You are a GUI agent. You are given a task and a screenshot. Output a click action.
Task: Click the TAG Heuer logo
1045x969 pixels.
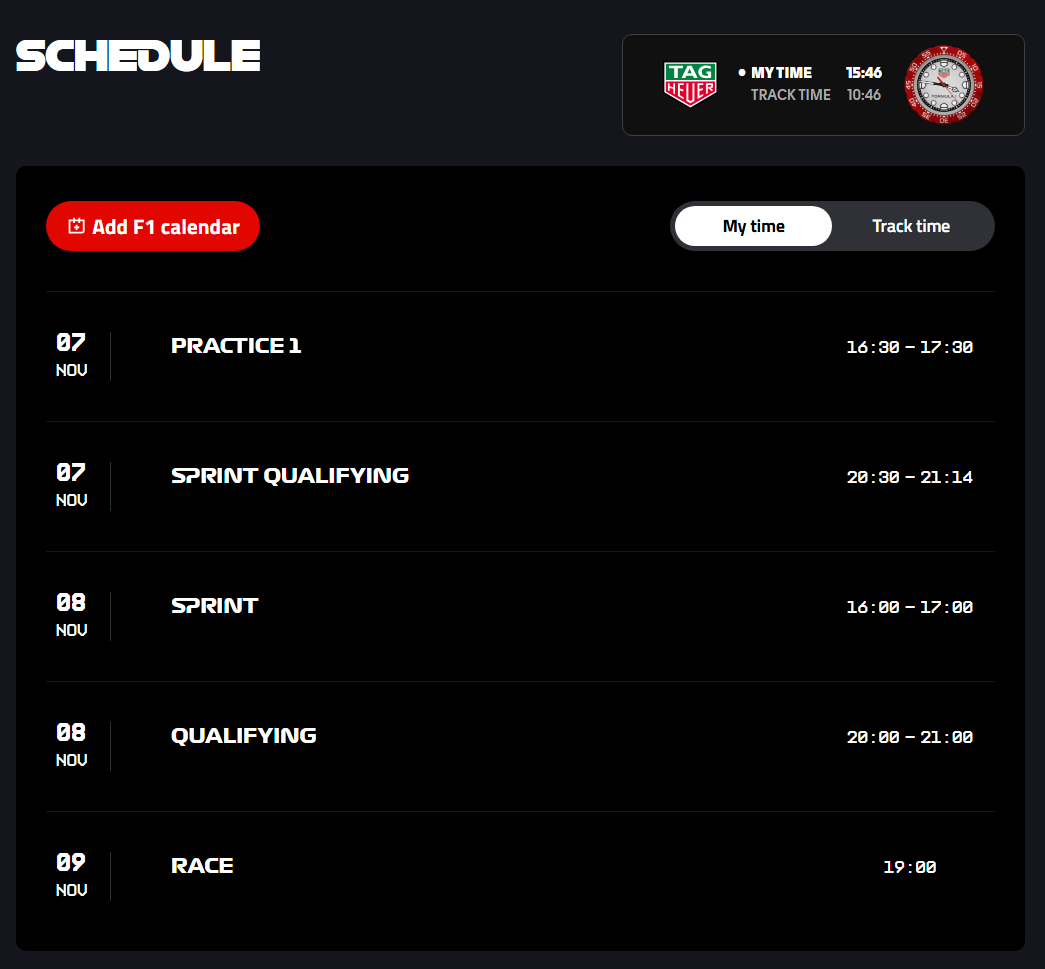pos(690,84)
